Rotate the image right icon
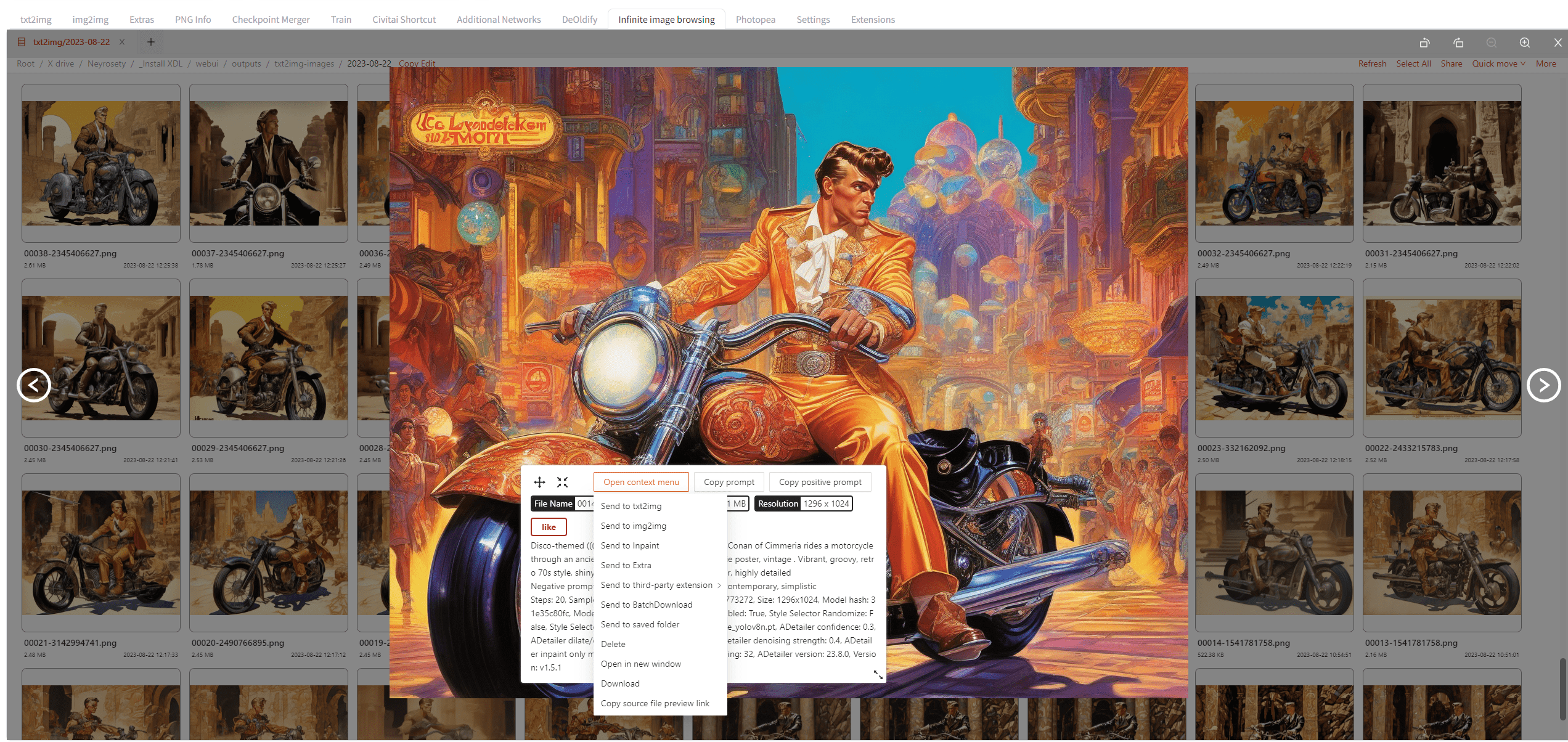Screen dimensions: 1568x742 [x=1458, y=43]
